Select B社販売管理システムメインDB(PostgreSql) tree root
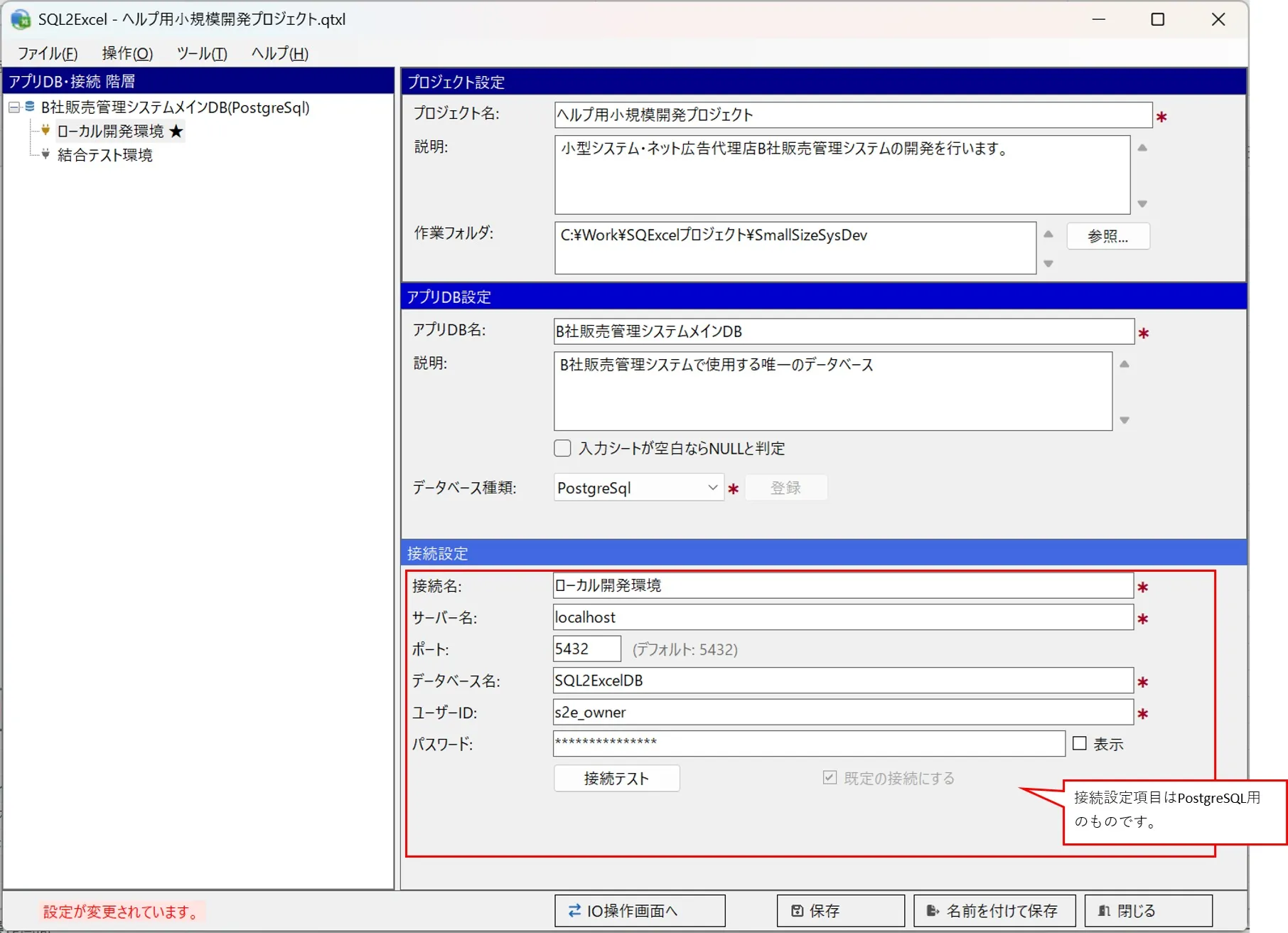 coord(175,107)
